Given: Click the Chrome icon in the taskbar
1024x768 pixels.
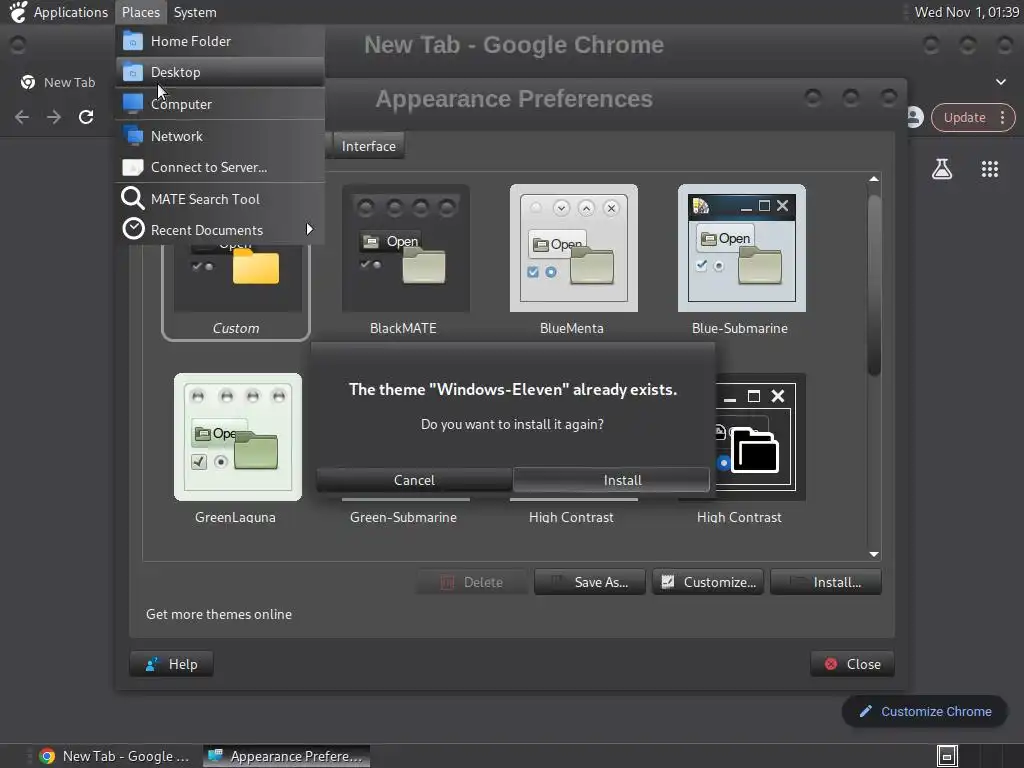Looking at the screenshot, I should pos(47,756).
